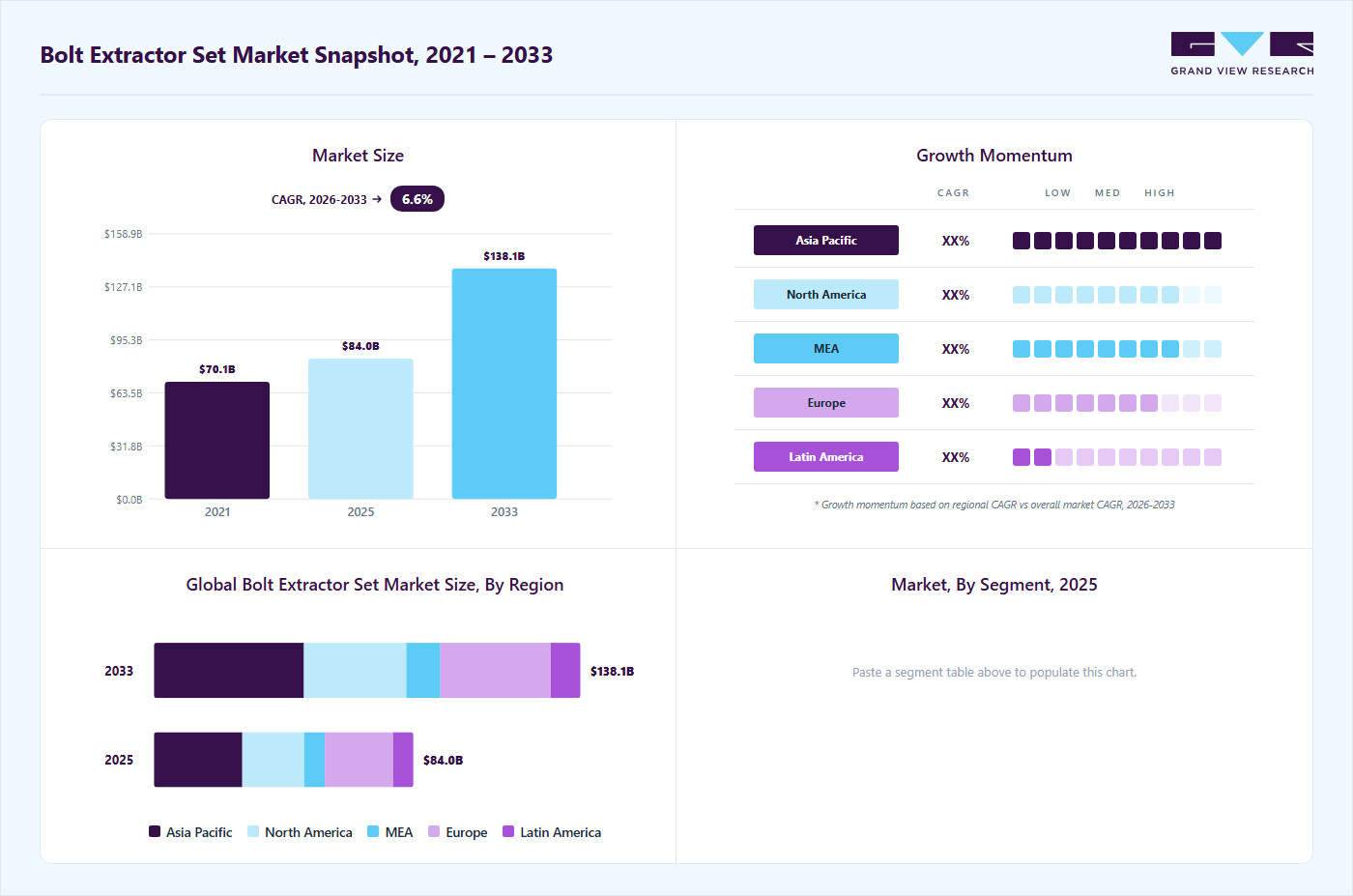
Task: Click the 'Global Bolt Extractor Set Market Size, By Region' title
Action: tap(375, 585)
